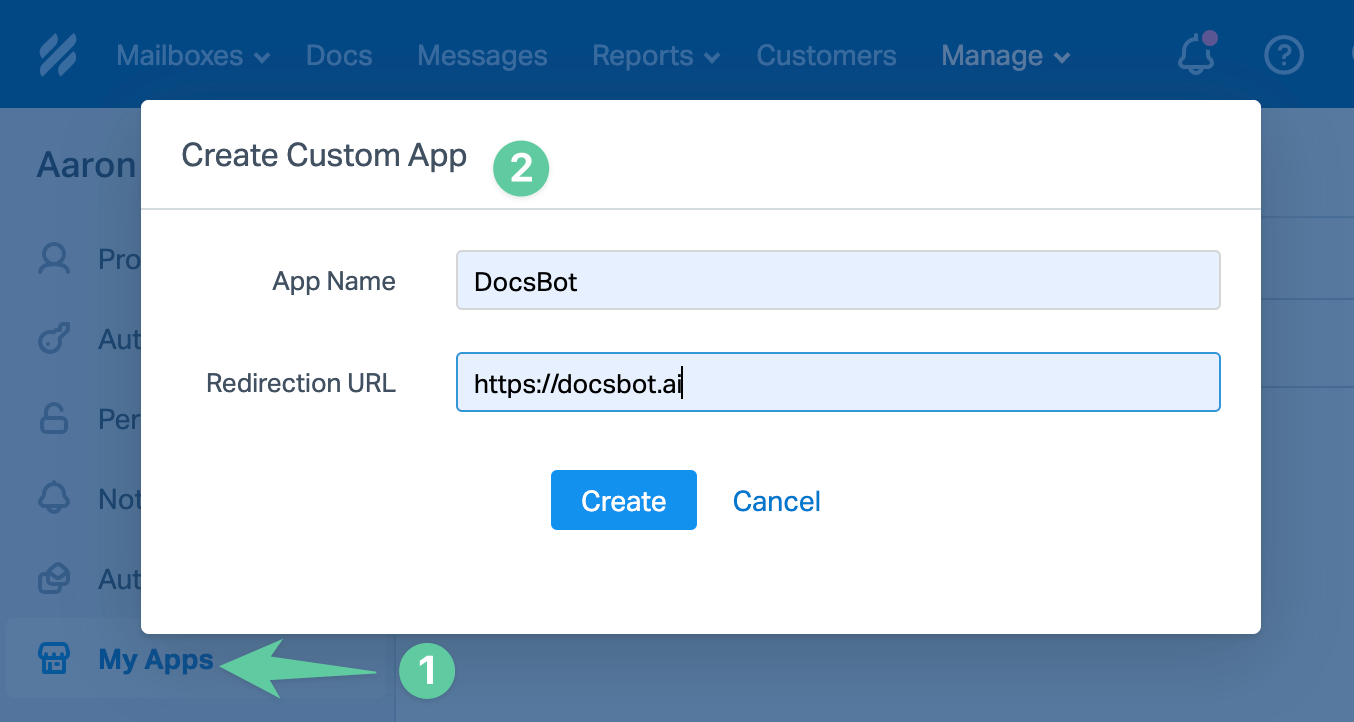The width and height of the screenshot is (1354, 722).
Task: Cancel creating the custom app
Action: point(776,500)
